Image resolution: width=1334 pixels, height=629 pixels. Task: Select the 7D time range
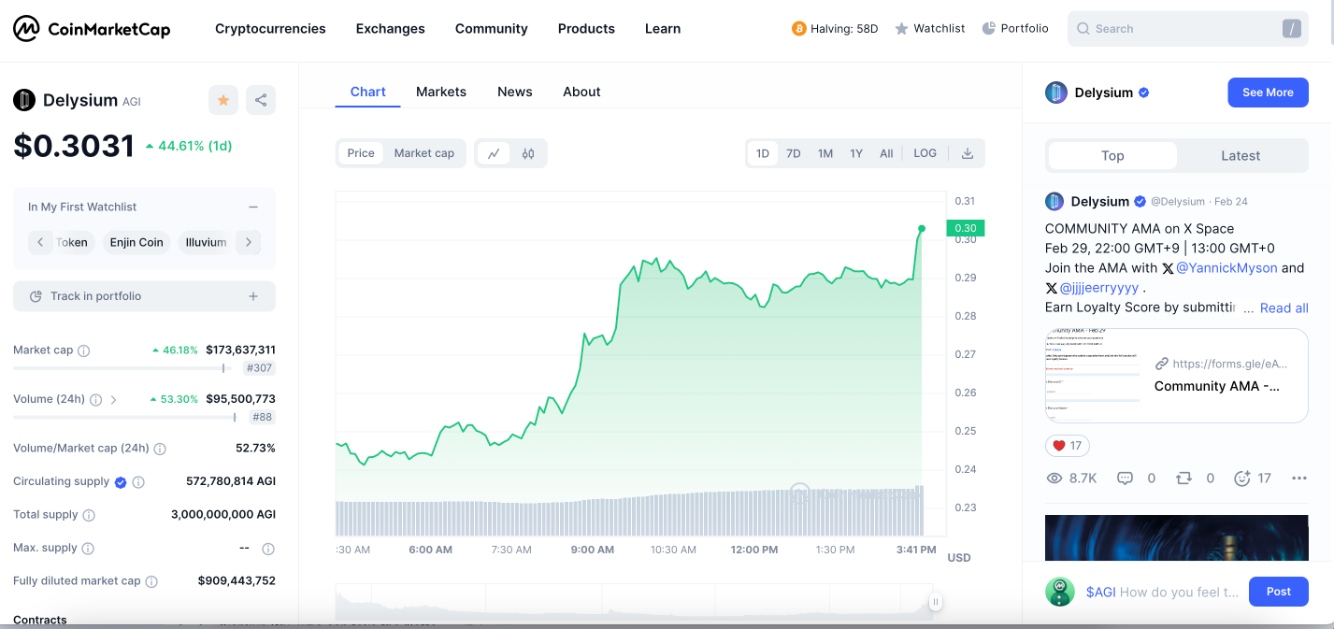pos(793,153)
